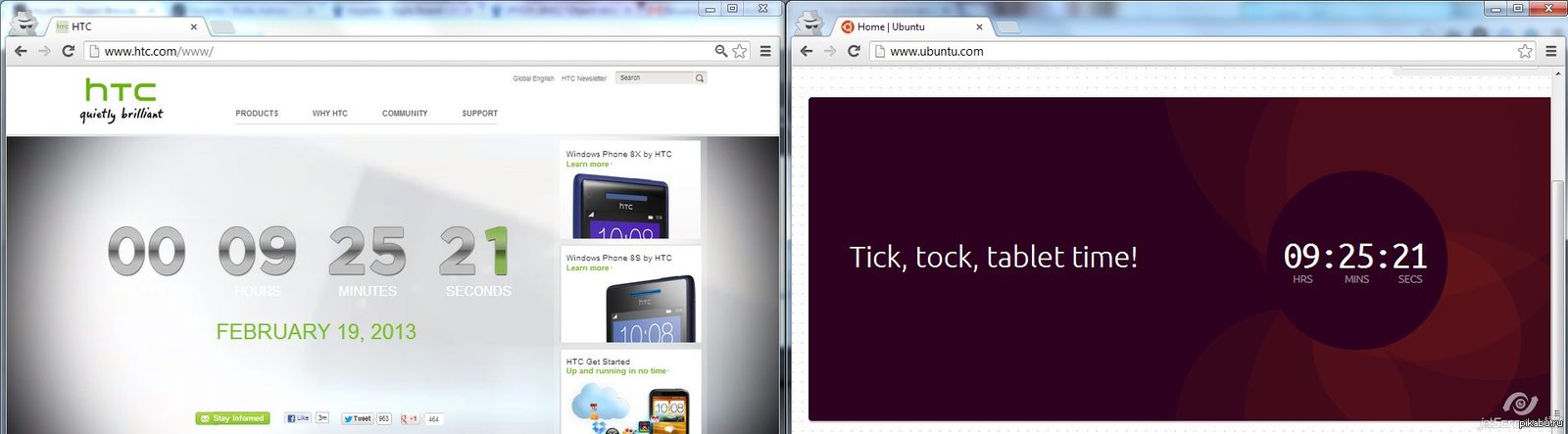Viewport: 1568px width, 434px height.
Task: Go back in the HTC browser window
Action: coord(21,51)
